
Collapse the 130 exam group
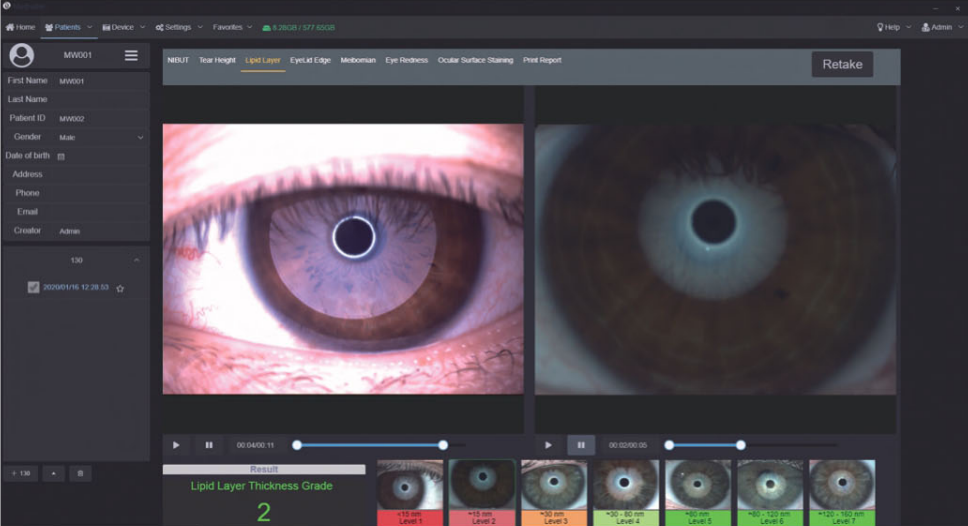[136, 260]
